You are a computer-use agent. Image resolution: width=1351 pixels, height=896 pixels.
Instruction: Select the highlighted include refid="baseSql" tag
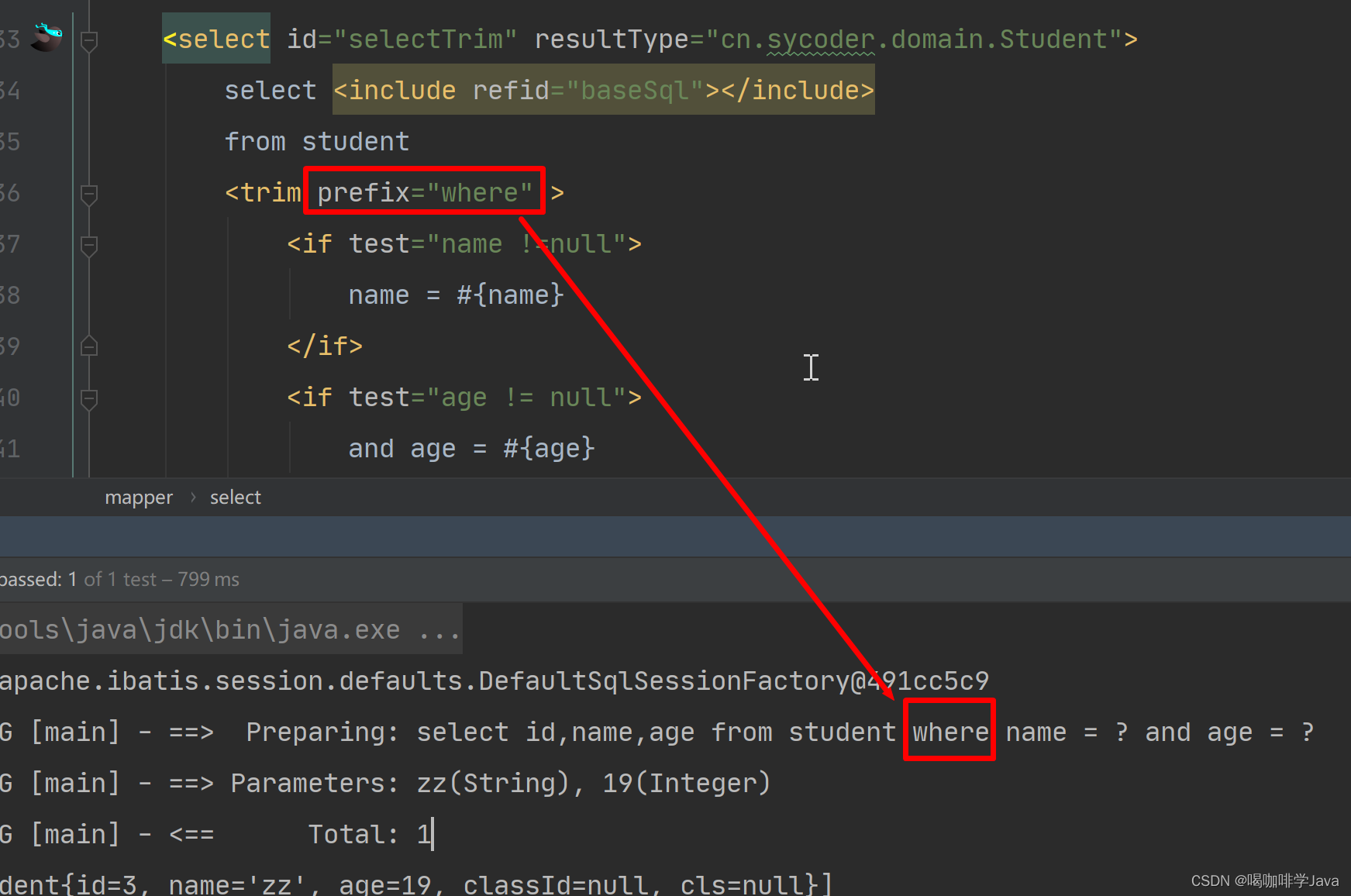[x=603, y=90]
